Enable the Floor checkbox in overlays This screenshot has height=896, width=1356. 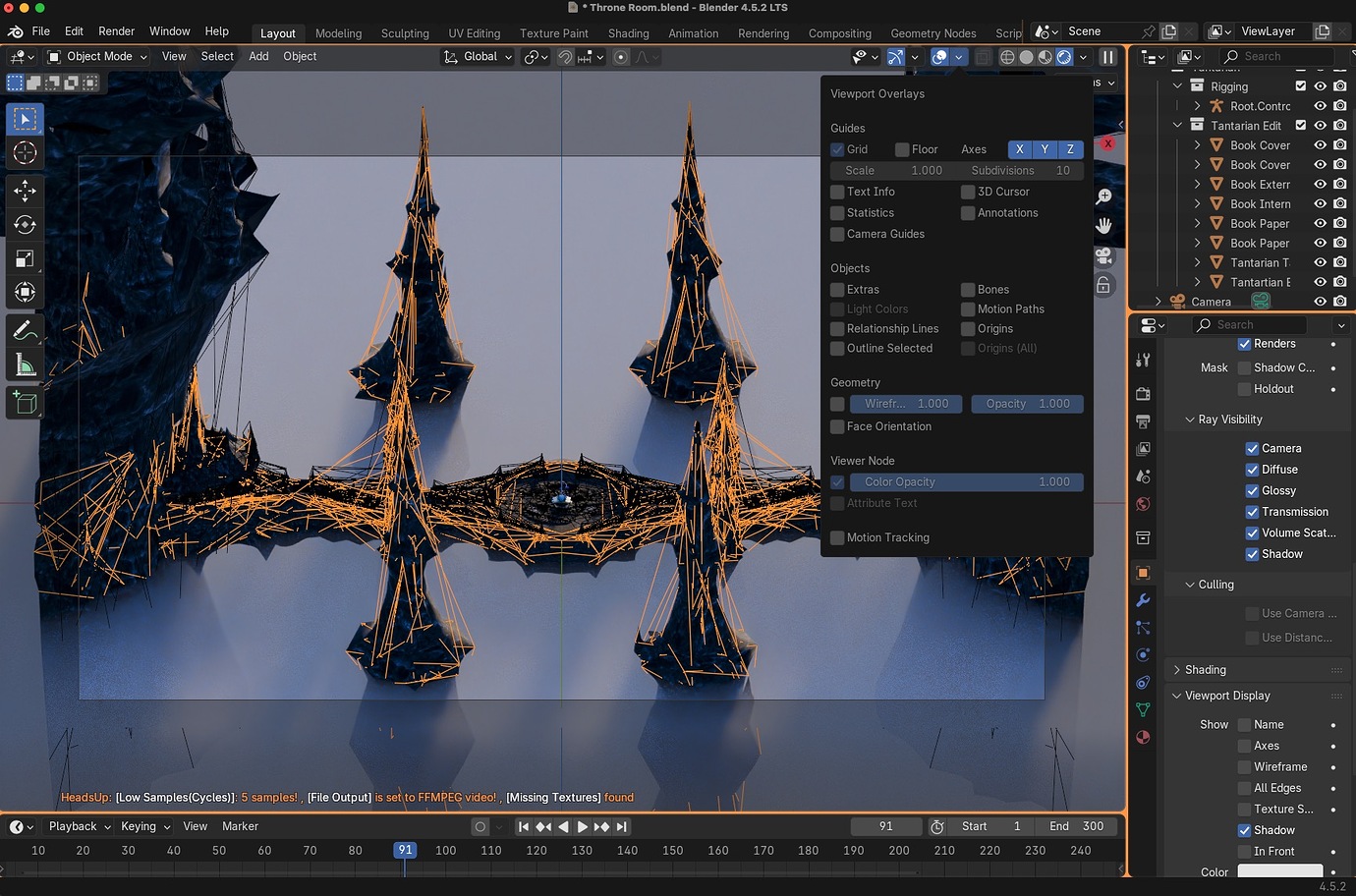point(902,149)
